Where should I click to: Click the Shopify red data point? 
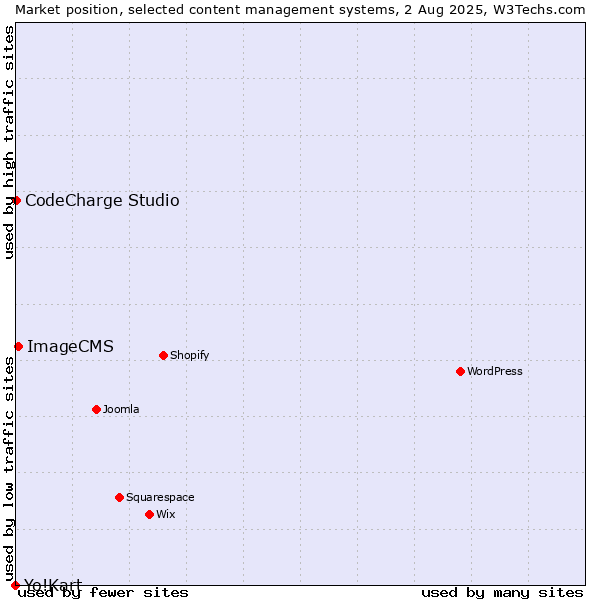coord(163,355)
